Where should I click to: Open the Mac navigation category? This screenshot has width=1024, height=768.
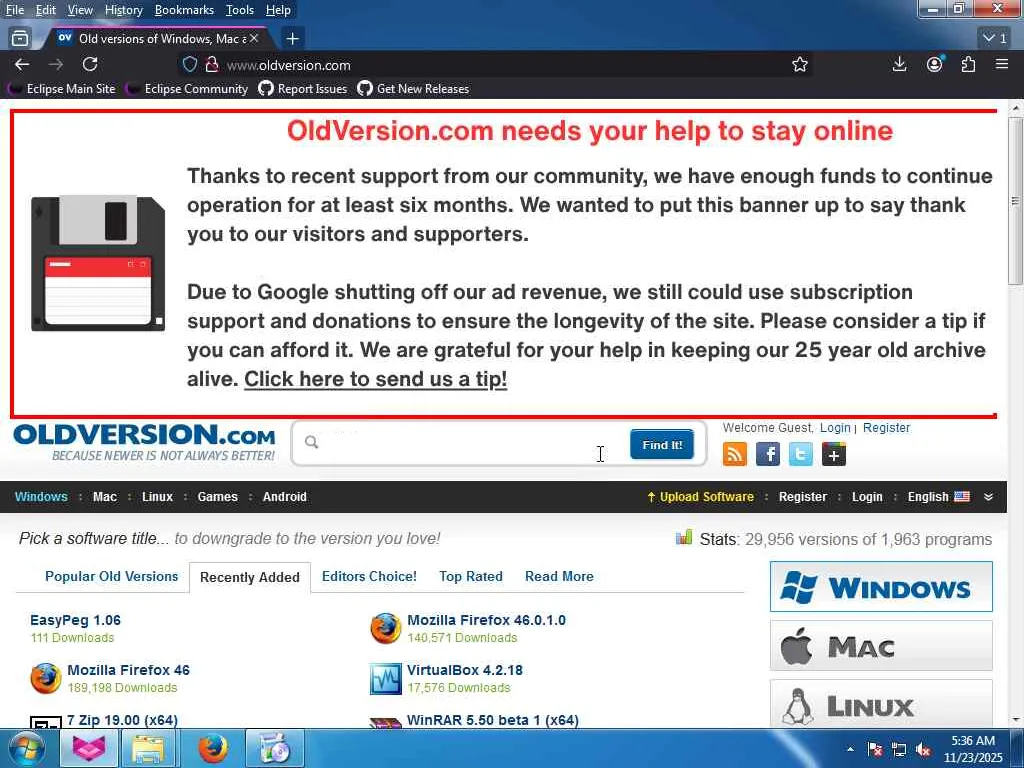point(104,497)
